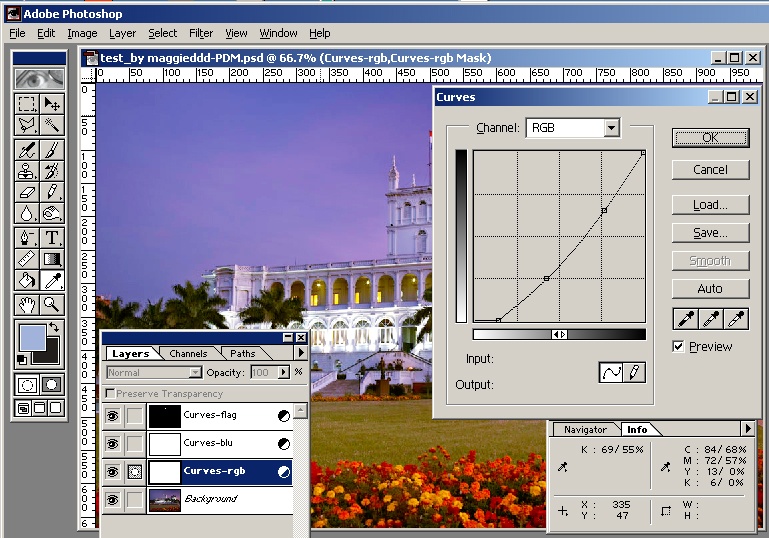Image resolution: width=769 pixels, height=538 pixels.
Task: Pick the white point eyedropper in Curves
Action: (736, 319)
